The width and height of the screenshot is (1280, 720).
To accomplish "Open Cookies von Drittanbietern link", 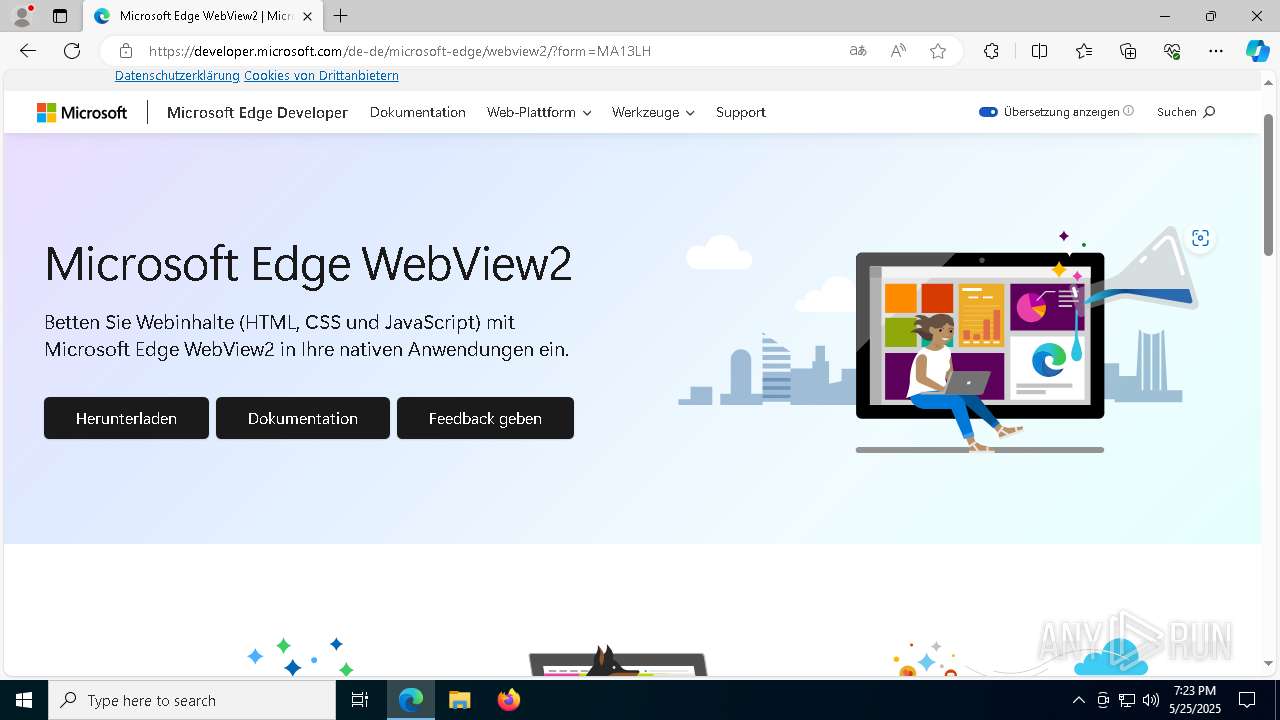I will pyautogui.click(x=321, y=76).
